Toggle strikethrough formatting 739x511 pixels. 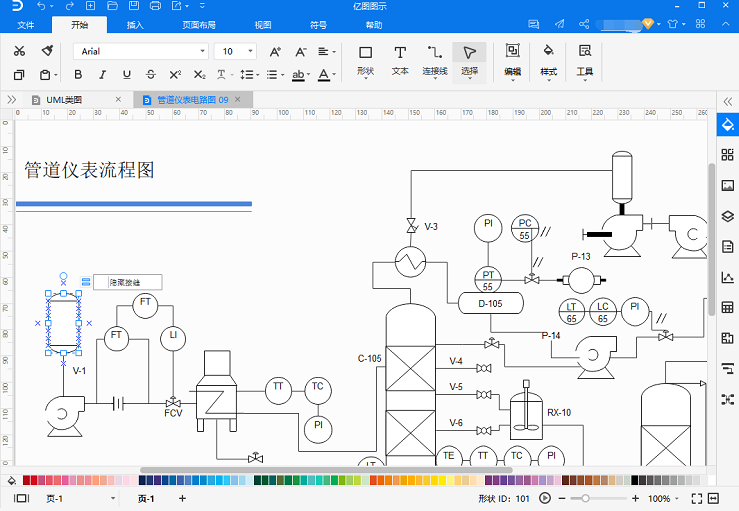[x=151, y=74]
